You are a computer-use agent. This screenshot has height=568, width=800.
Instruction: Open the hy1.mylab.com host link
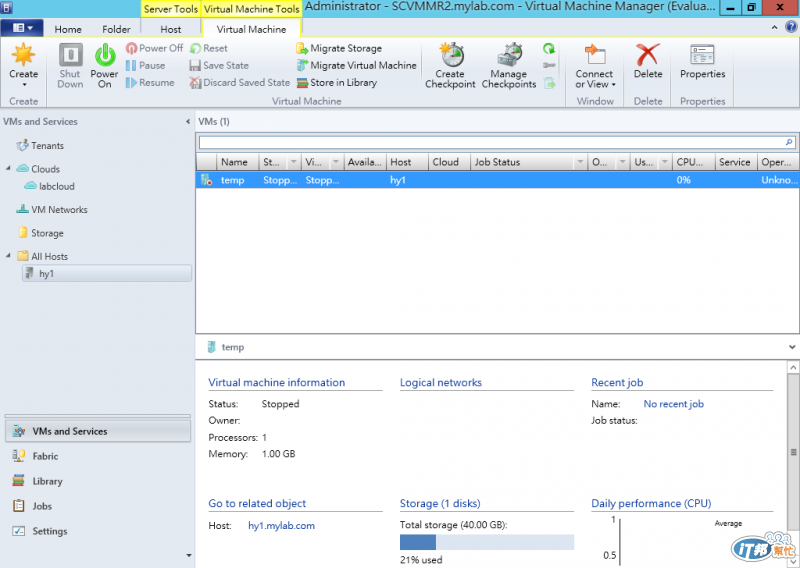click(x=281, y=525)
